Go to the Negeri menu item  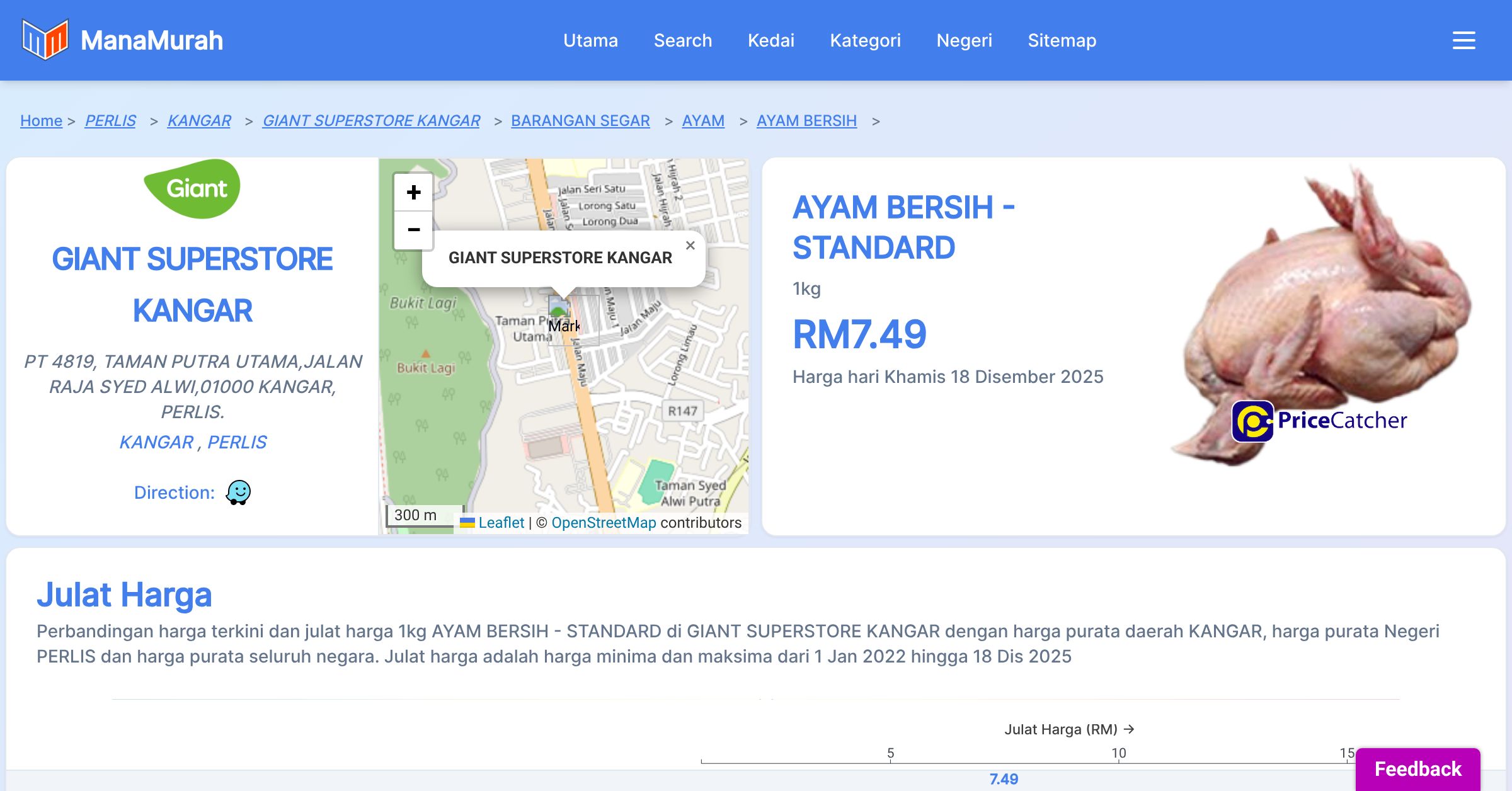pyautogui.click(x=964, y=40)
